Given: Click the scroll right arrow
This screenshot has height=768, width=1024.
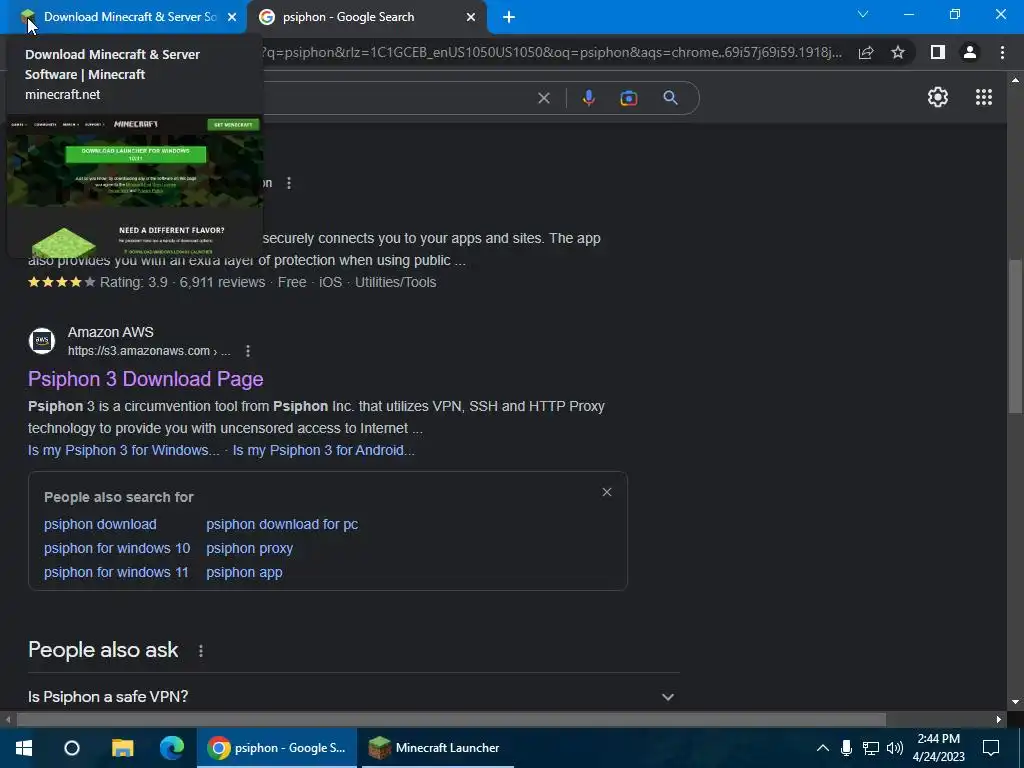Looking at the screenshot, I should pyautogui.click(x=999, y=720).
